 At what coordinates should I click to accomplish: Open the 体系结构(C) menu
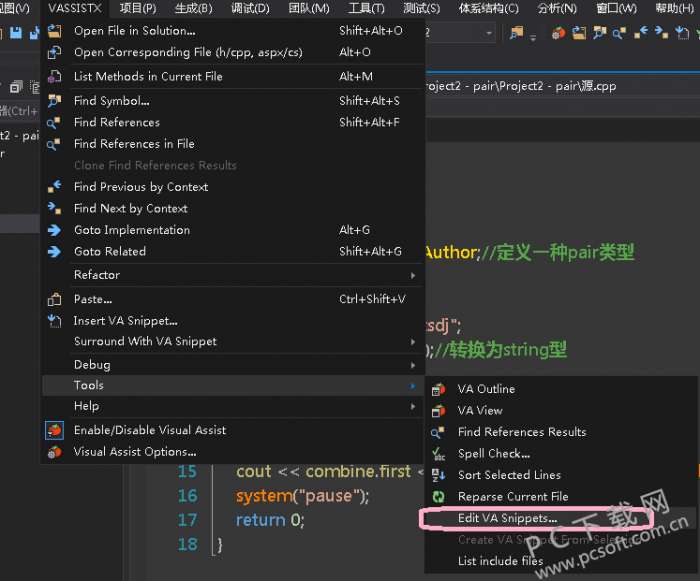tap(488, 8)
